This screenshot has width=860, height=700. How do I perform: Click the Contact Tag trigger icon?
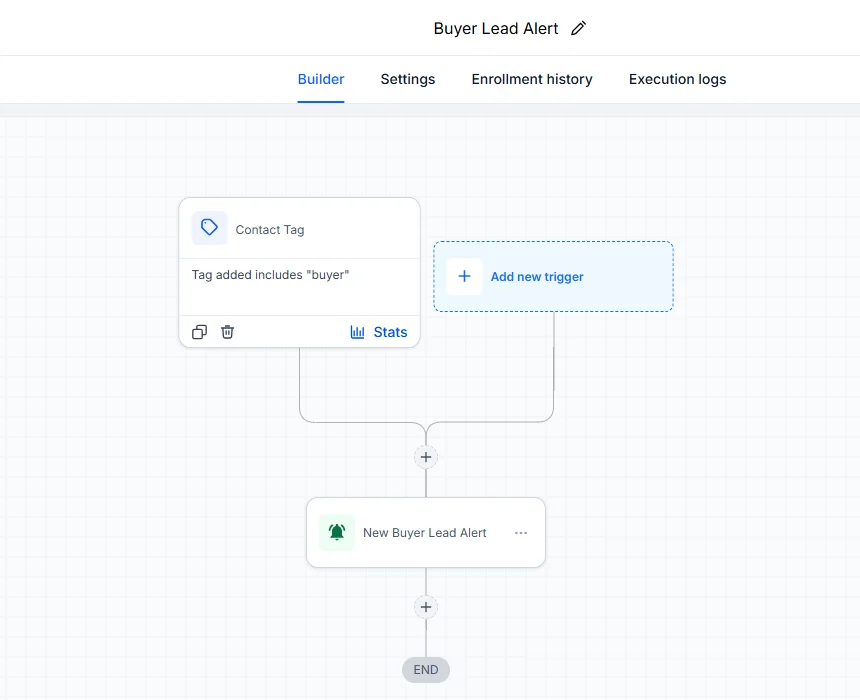tap(210, 228)
